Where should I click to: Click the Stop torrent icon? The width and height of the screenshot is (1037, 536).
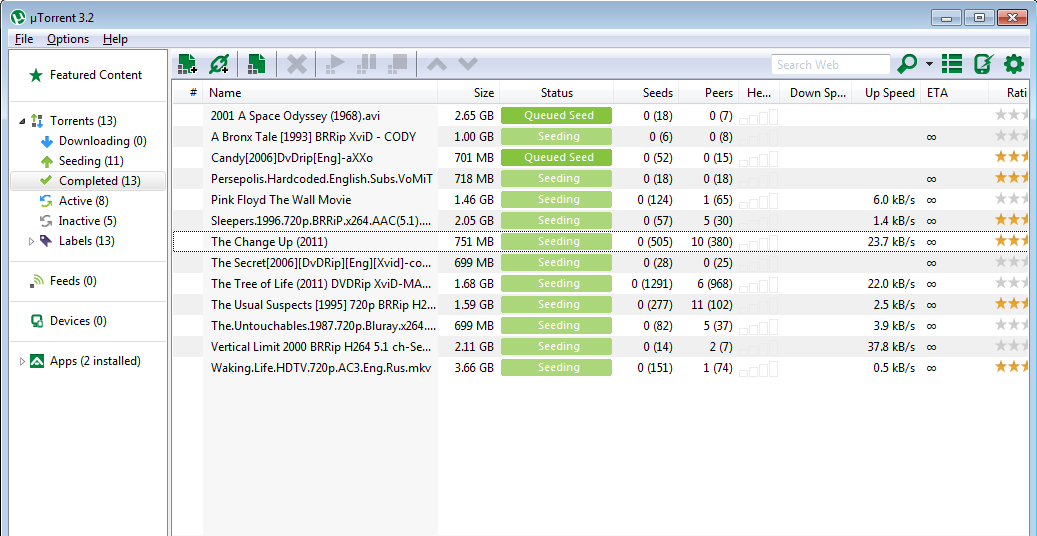click(x=397, y=64)
